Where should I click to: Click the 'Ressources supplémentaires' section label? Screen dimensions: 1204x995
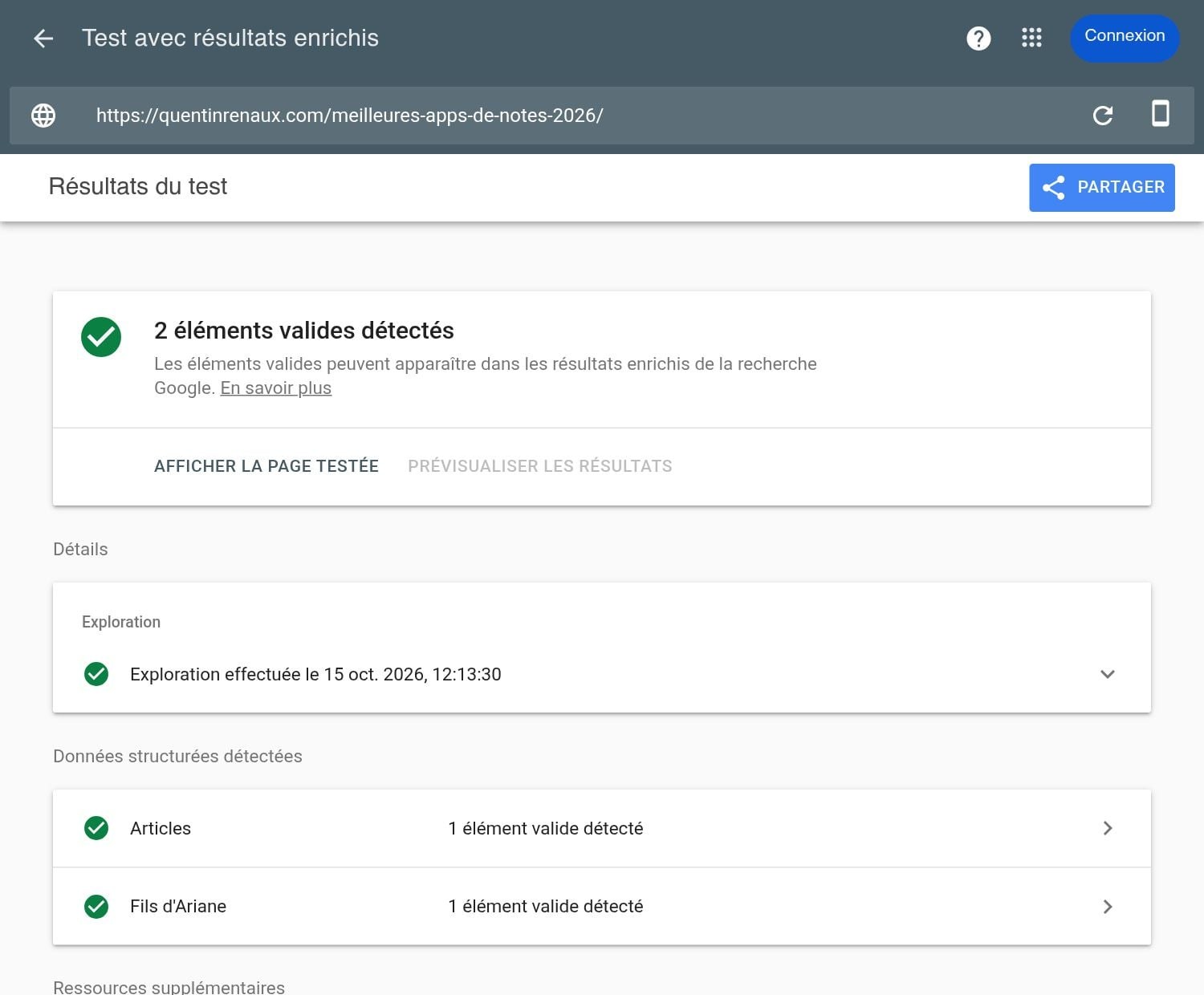(x=169, y=987)
